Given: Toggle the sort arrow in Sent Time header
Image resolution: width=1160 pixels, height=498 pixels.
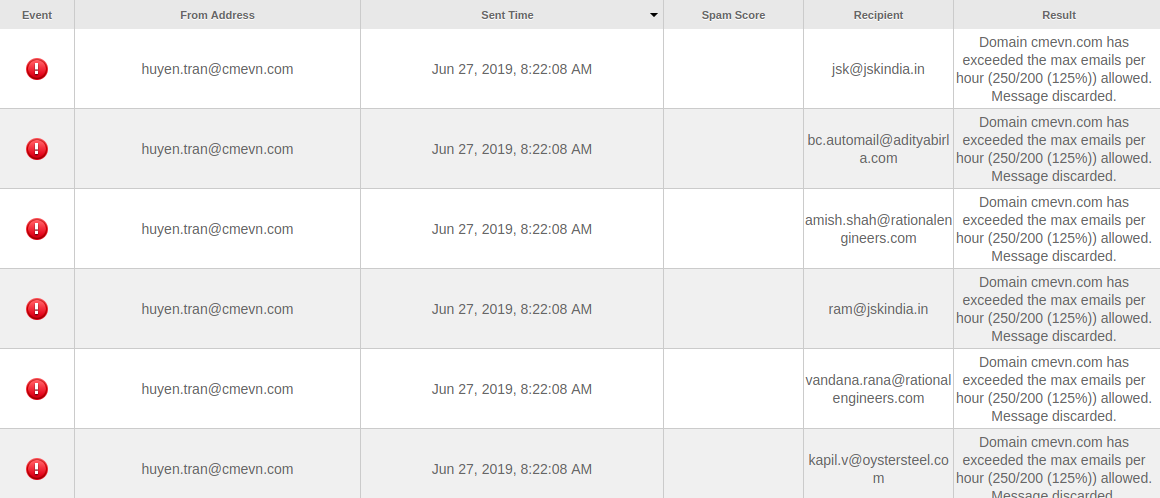Looking at the screenshot, I should tap(653, 15).
